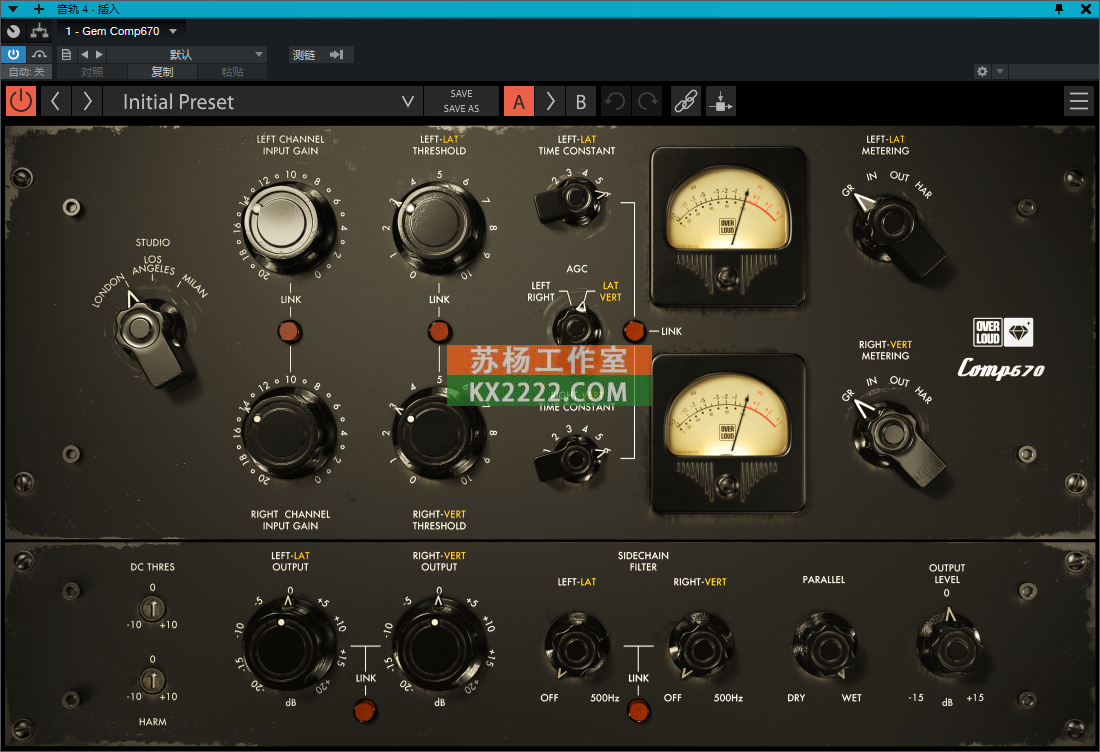Click the host preset document icon
The image size is (1100, 752).
point(66,54)
